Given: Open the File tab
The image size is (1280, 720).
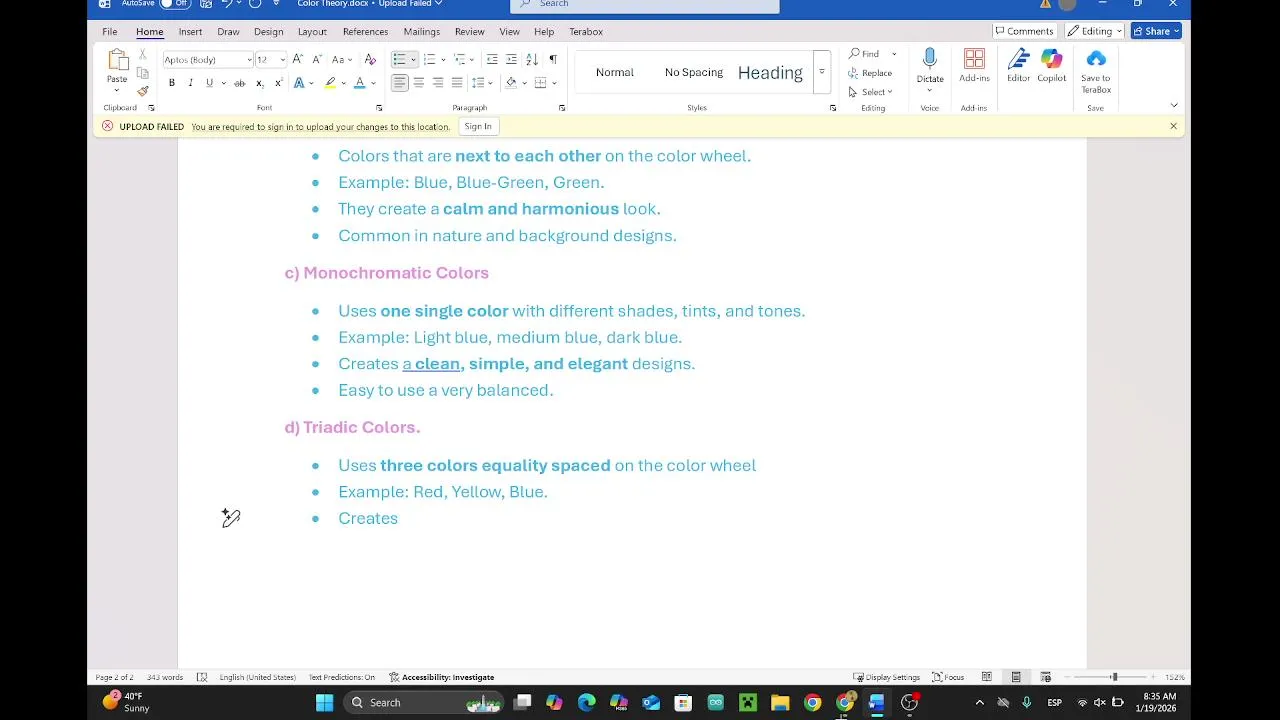Looking at the screenshot, I should (109, 32).
